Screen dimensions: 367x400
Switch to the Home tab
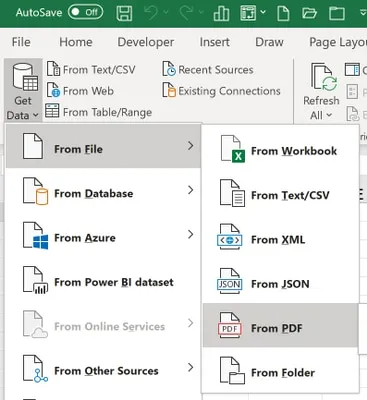[x=76, y=42]
